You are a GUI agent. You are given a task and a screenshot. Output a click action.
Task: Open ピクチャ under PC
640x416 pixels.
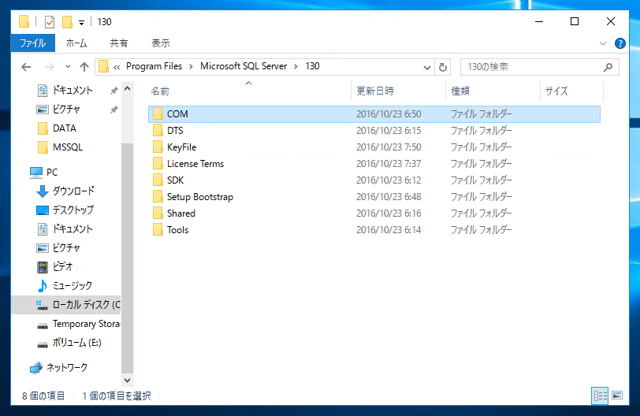coord(66,248)
